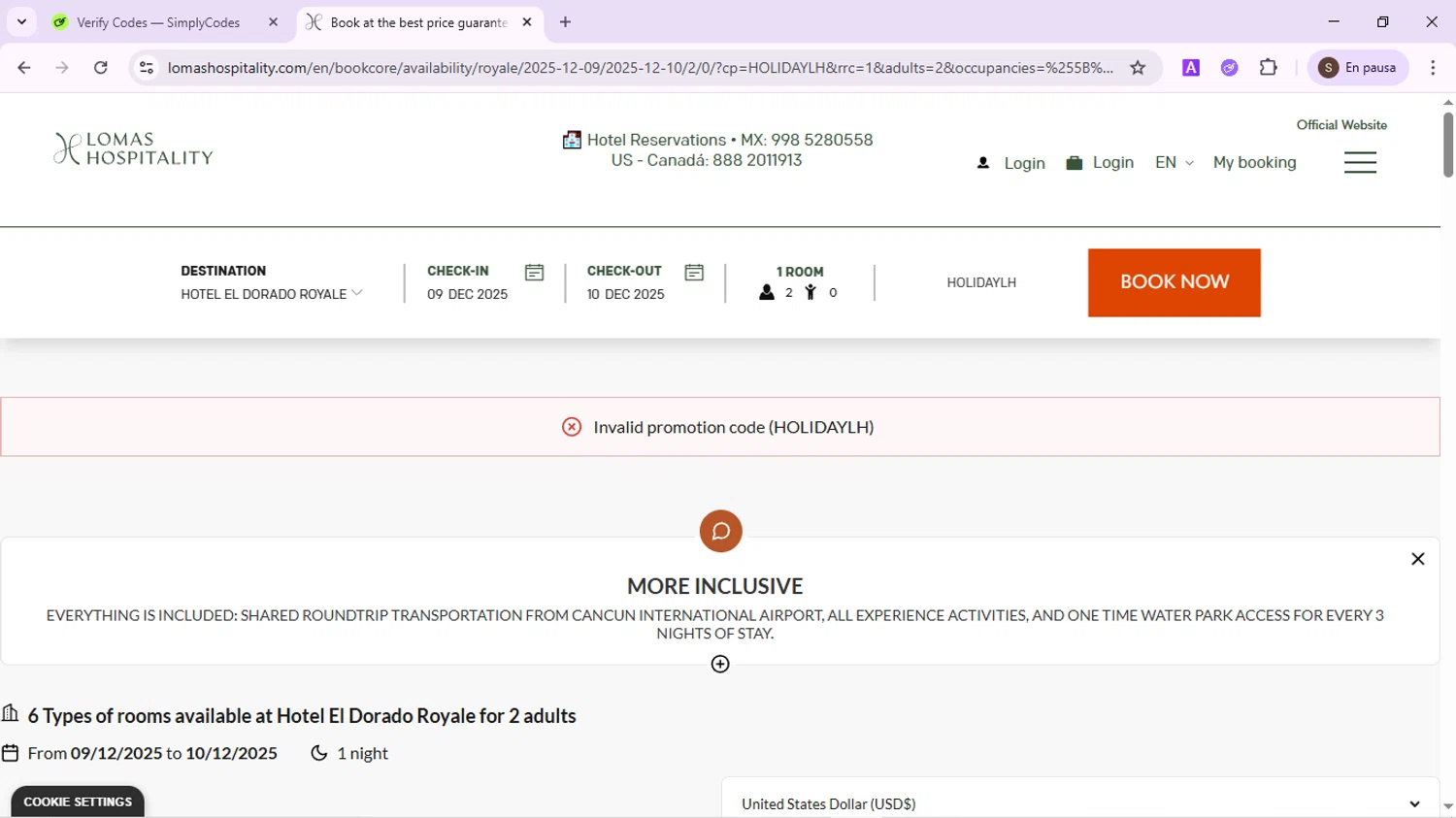Open Chrome three-dot menu
This screenshot has width=1456, height=818.
tap(1433, 68)
